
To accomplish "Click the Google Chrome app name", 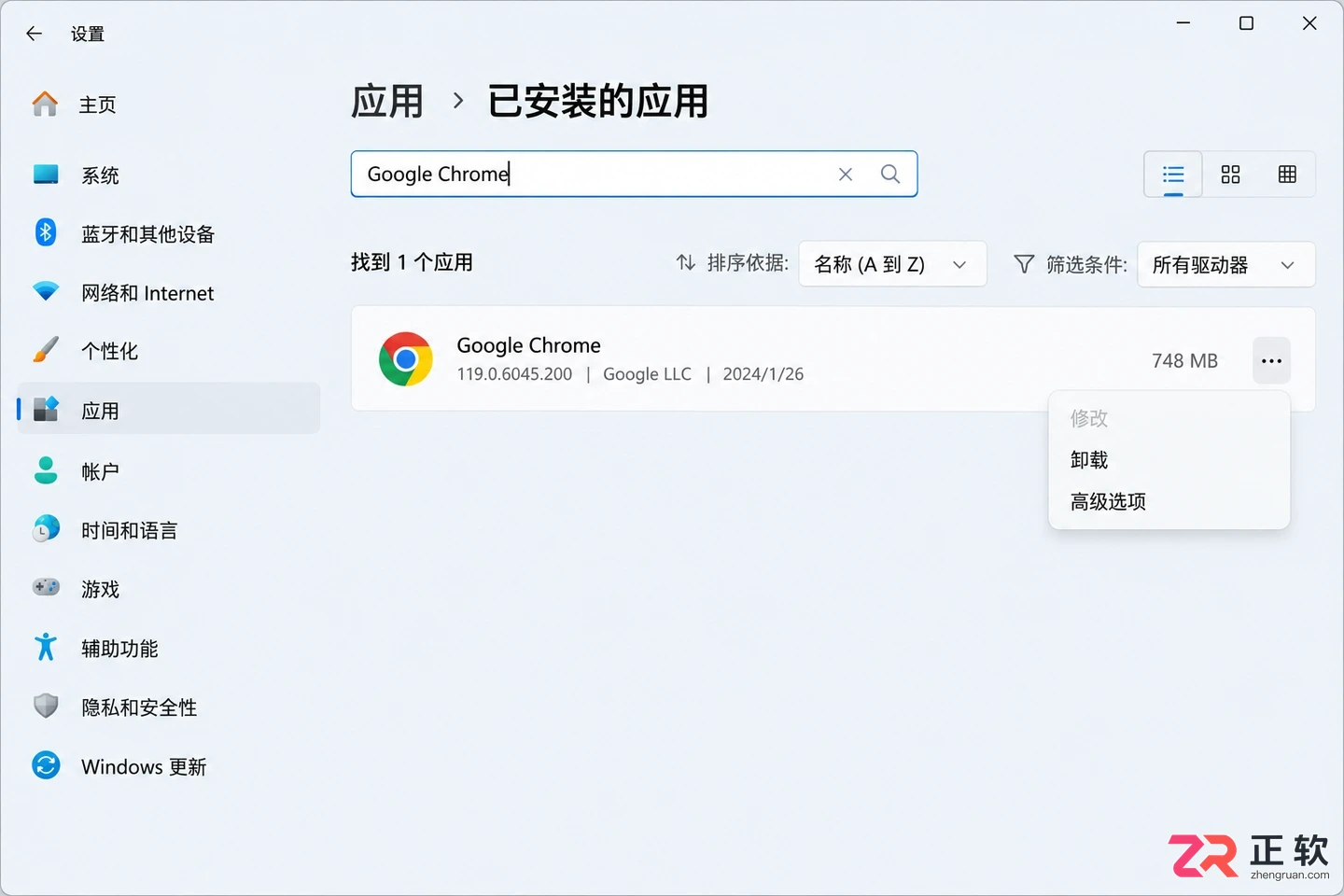I will pyautogui.click(x=528, y=345).
